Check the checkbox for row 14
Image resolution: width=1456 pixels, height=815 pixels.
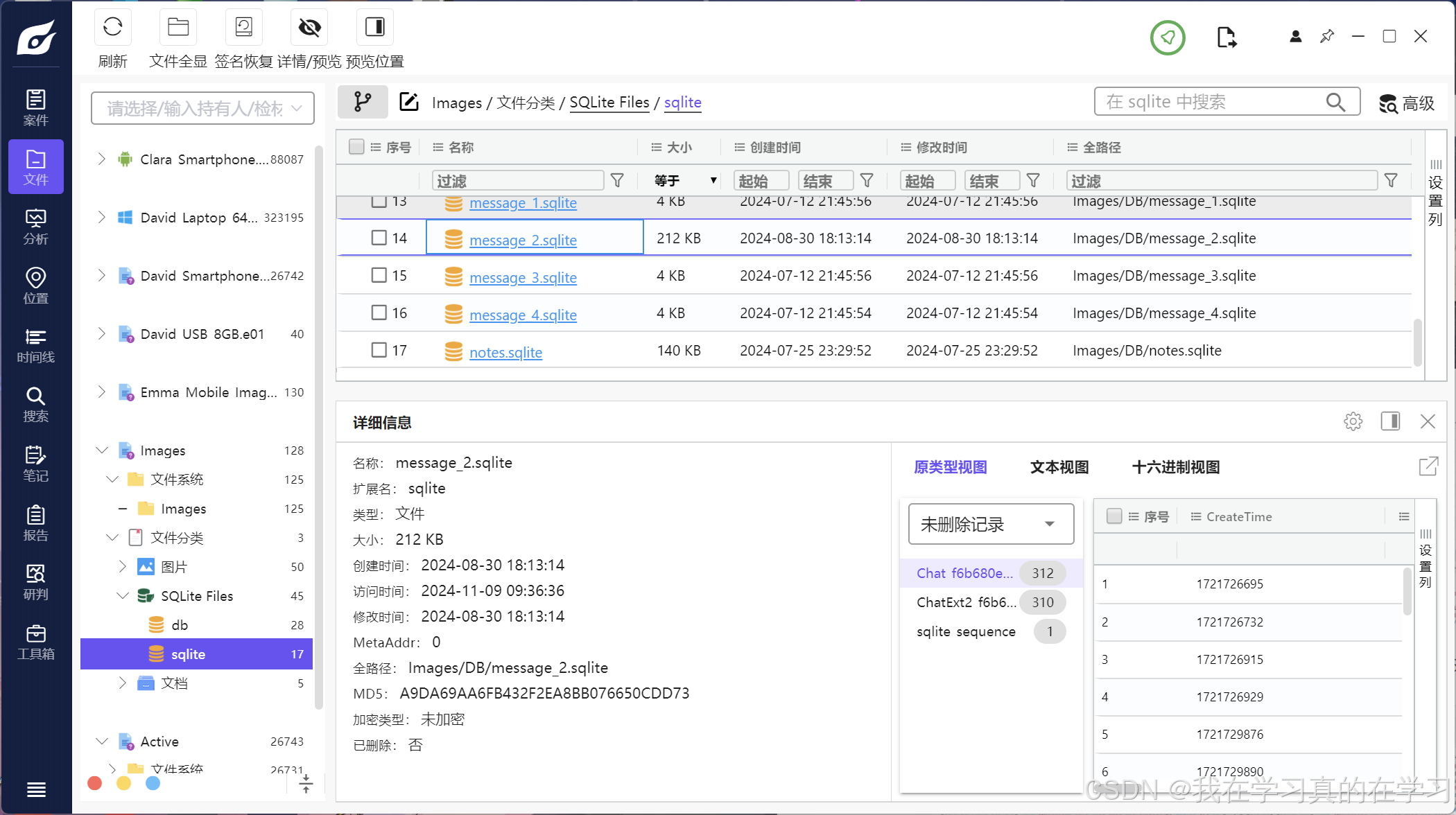pos(379,238)
